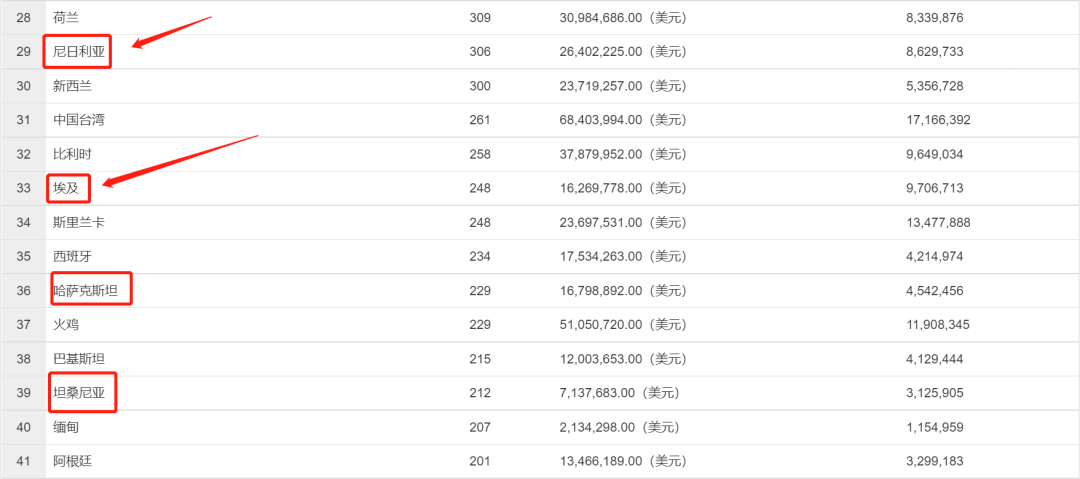Select the 巴基斯坦 country name
This screenshot has height=479, width=1080.
click(x=79, y=359)
